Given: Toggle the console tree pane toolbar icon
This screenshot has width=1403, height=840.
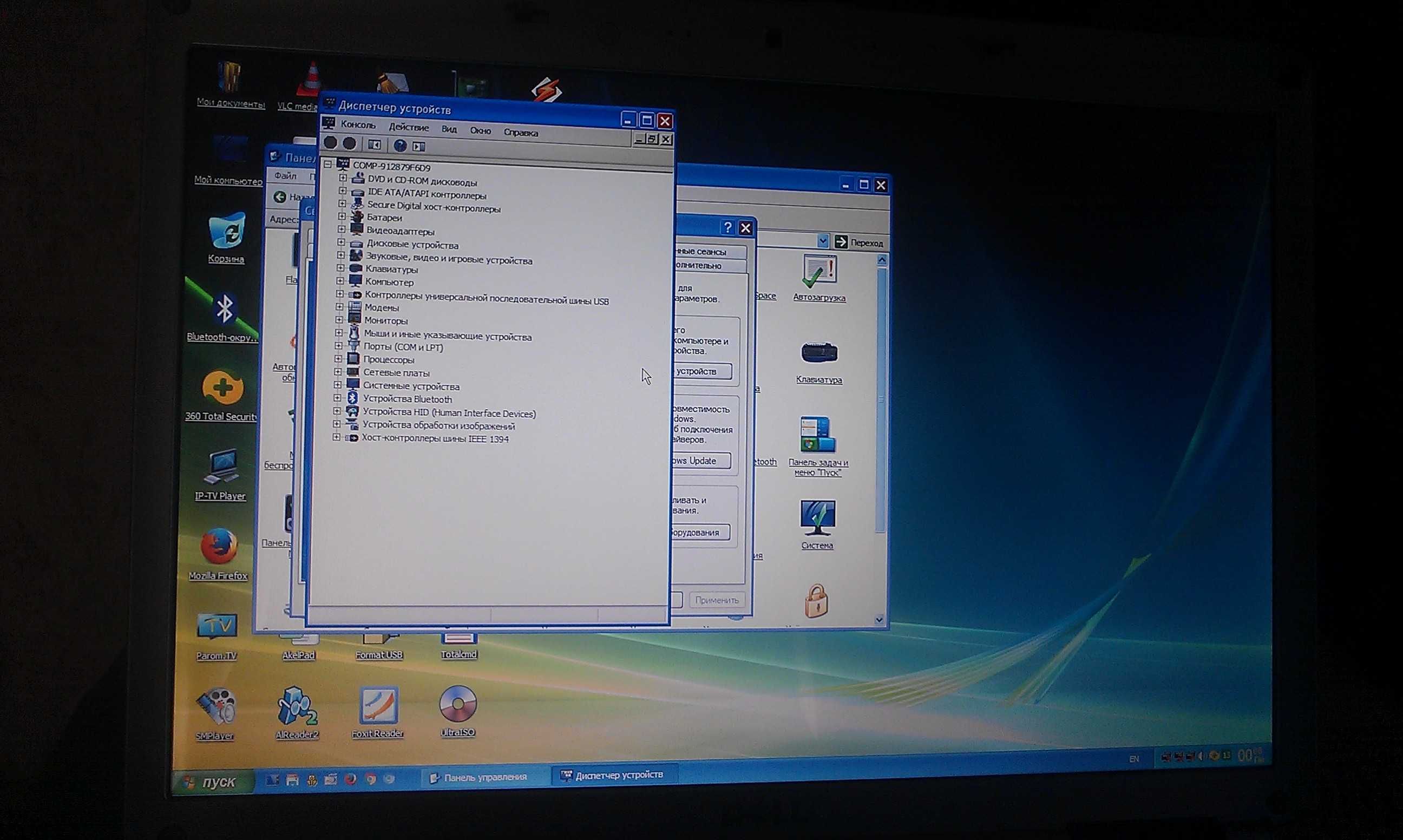Looking at the screenshot, I should click(374, 145).
